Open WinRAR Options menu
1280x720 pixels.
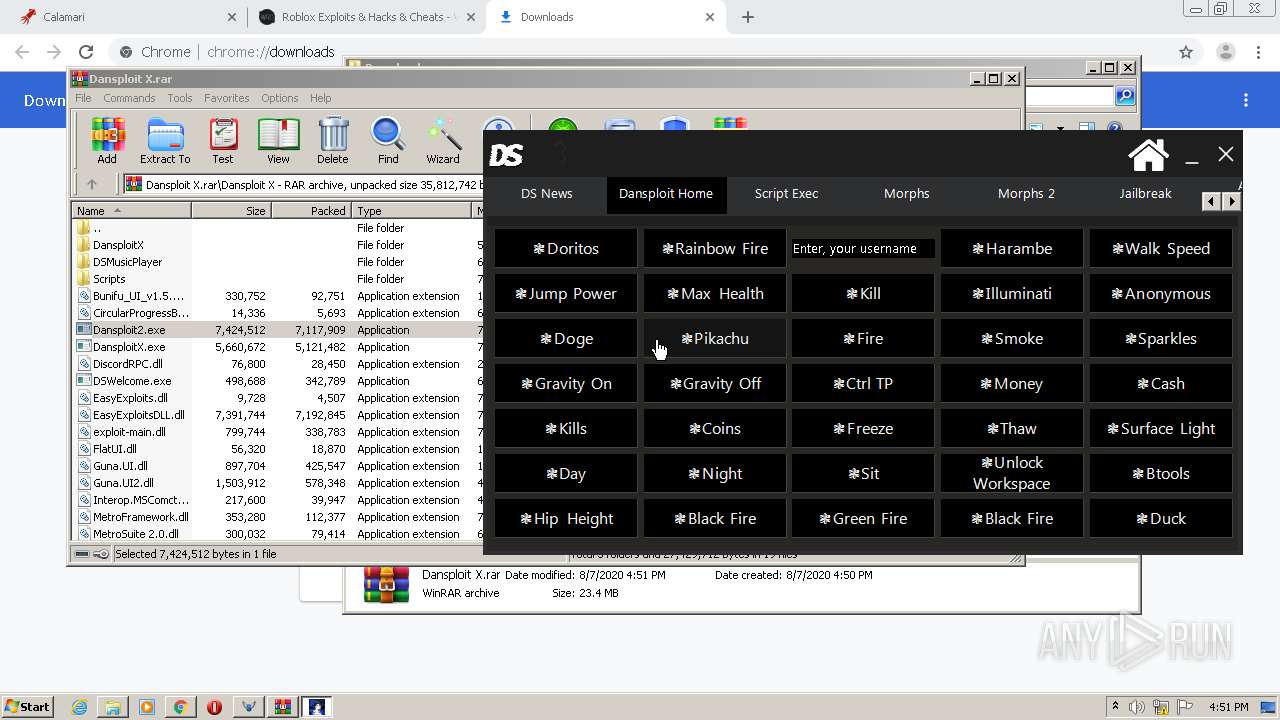click(x=280, y=98)
